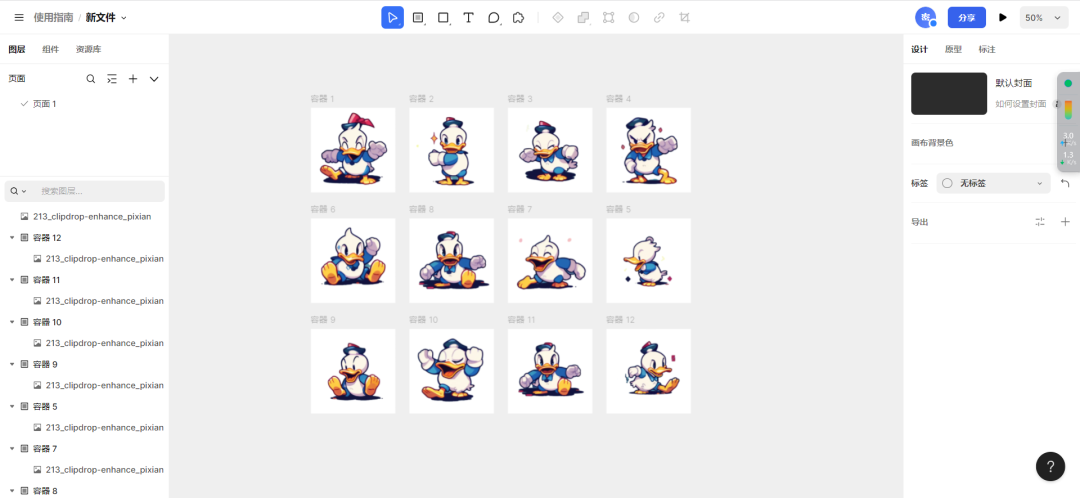Add an export setting with plus icon
Screen dimensions: 1080x498
tap(1066, 222)
